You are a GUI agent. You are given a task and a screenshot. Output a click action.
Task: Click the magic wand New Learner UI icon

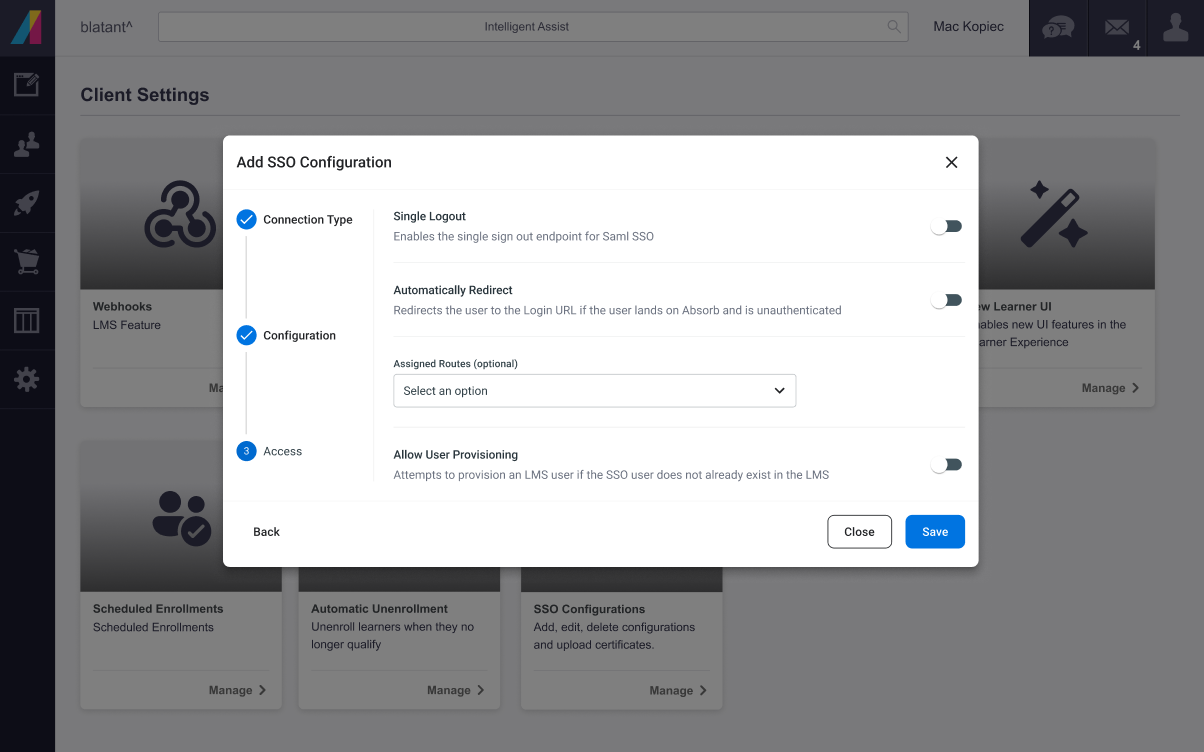1054,214
